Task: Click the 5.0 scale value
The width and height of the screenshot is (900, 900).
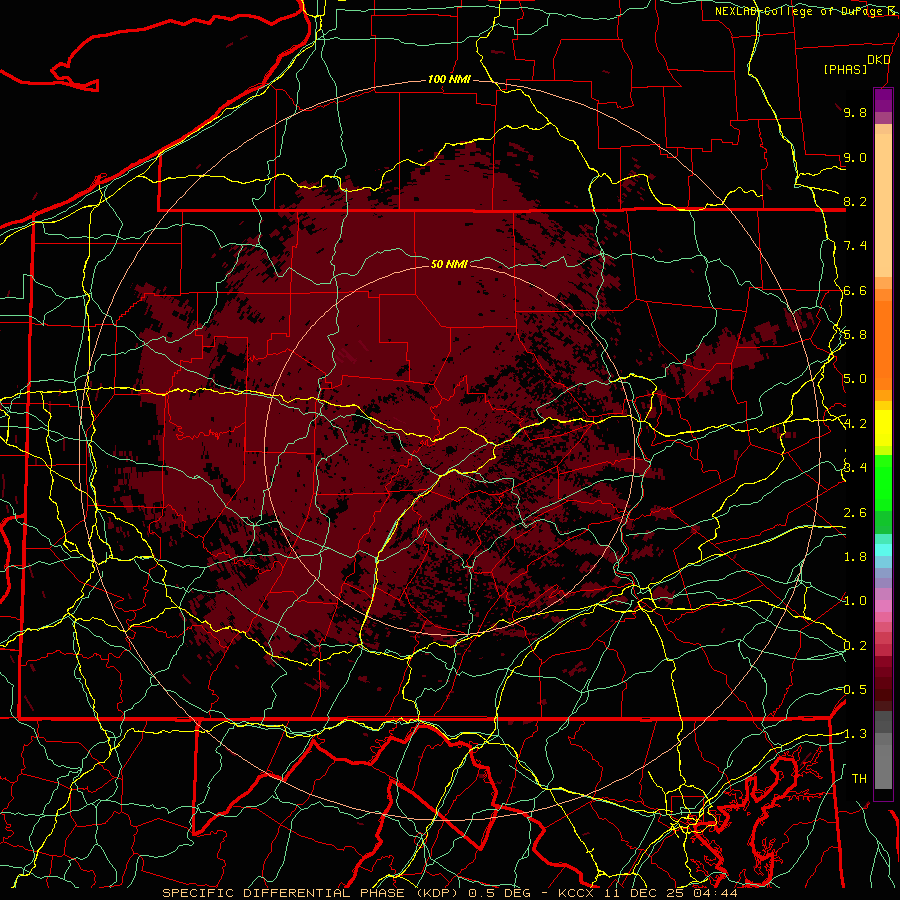Action: click(x=855, y=379)
